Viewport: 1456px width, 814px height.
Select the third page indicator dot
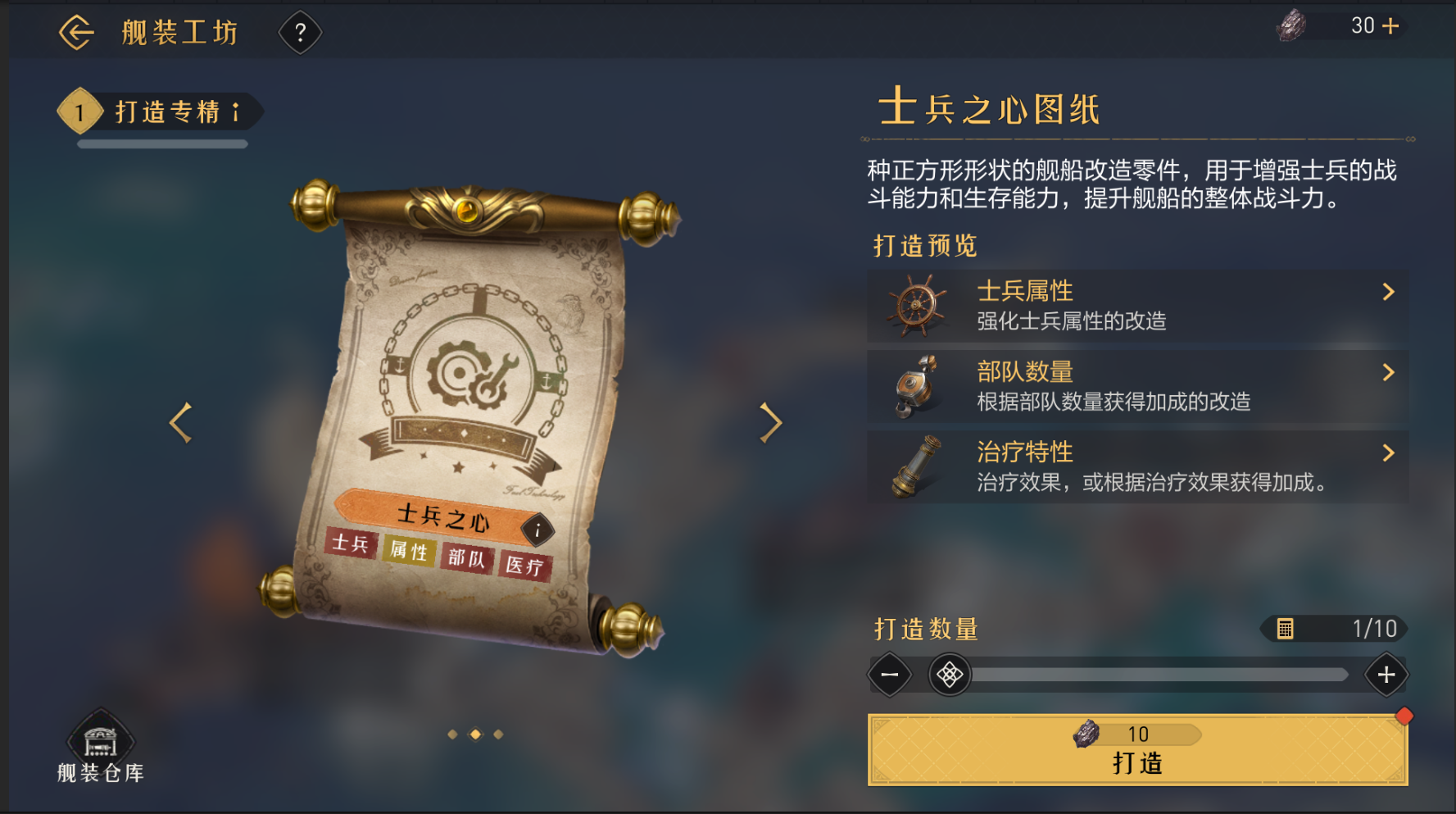click(x=498, y=734)
